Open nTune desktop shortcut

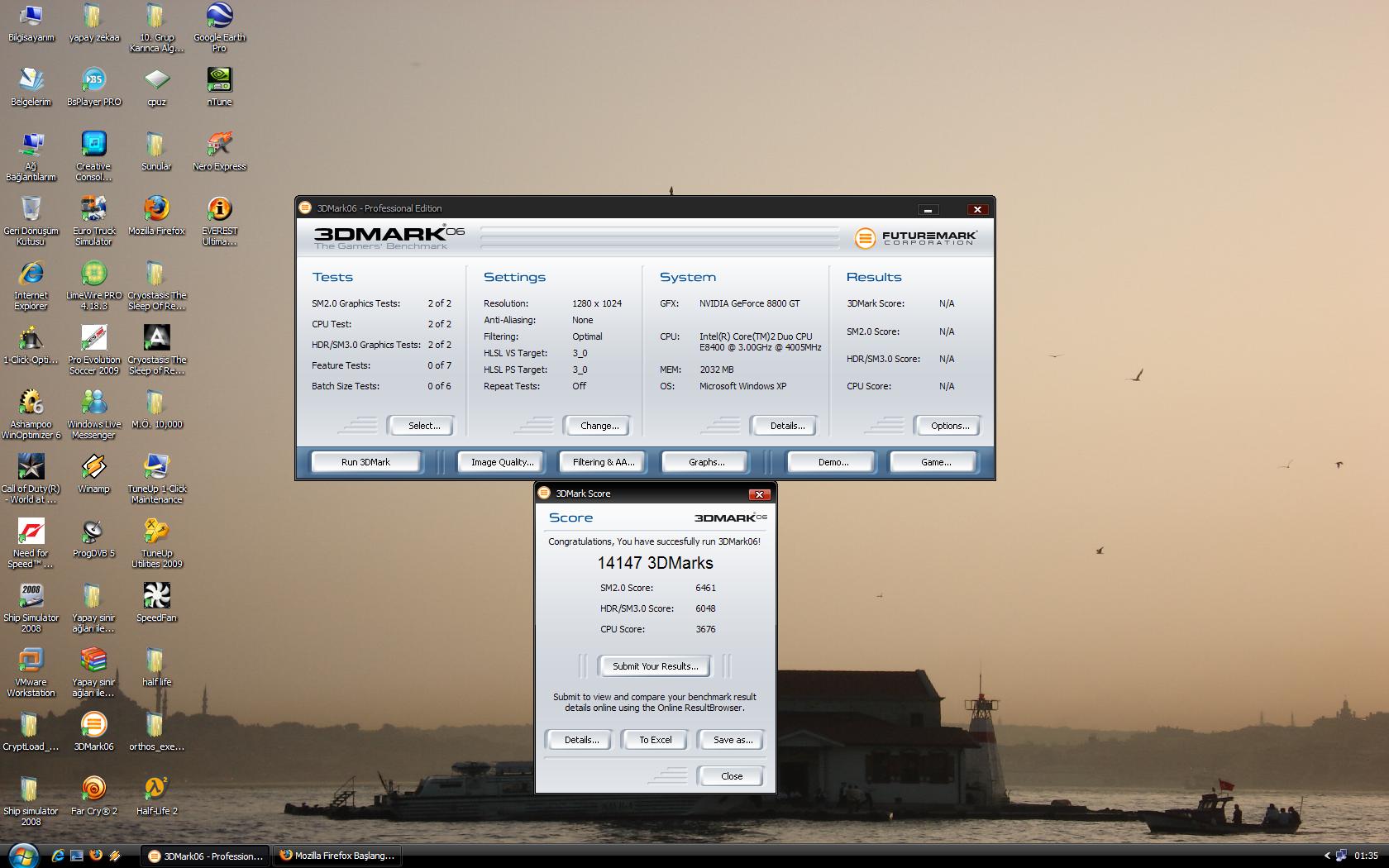coord(219,87)
